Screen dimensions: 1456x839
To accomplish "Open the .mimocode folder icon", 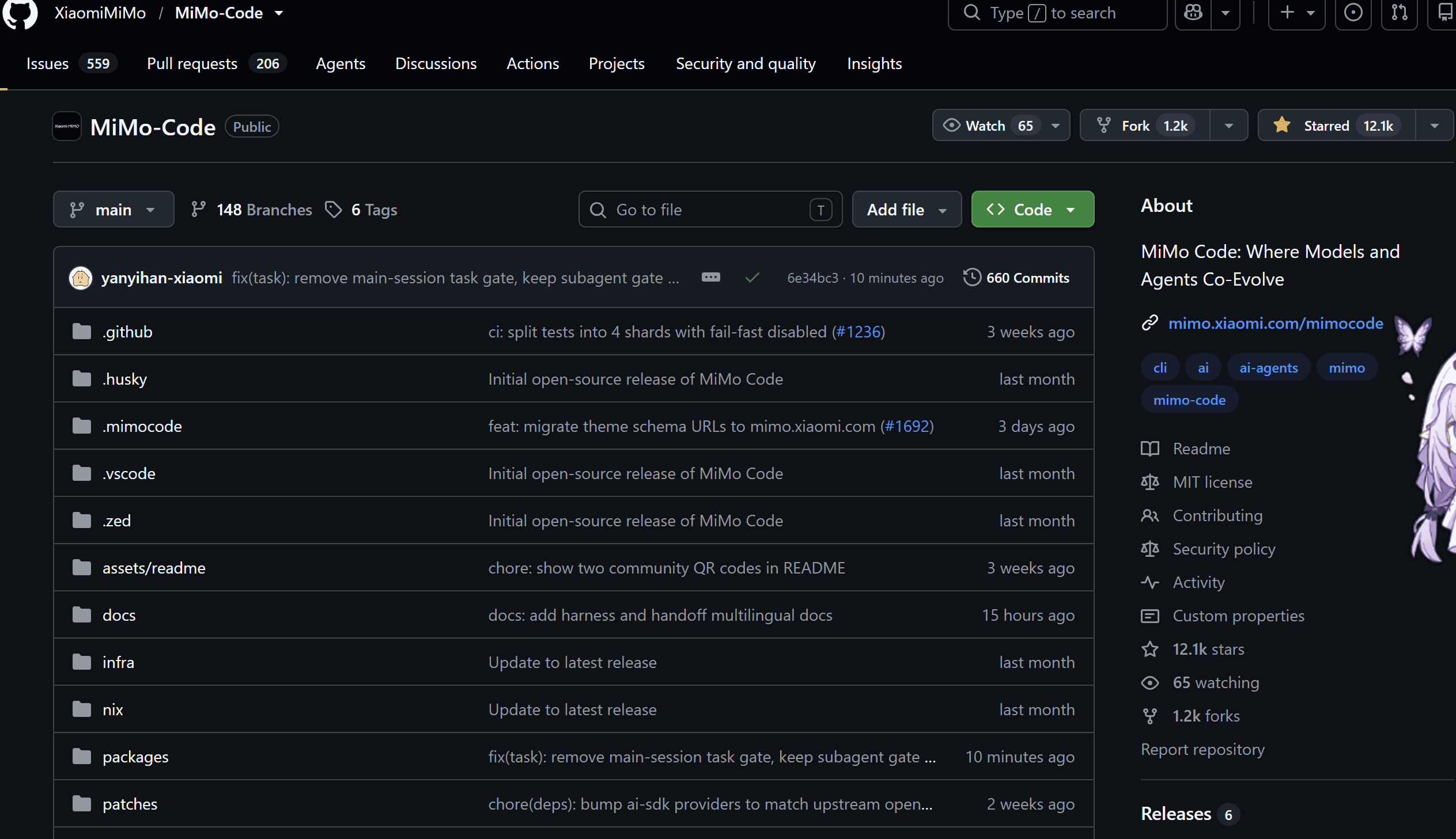I will [x=82, y=426].
